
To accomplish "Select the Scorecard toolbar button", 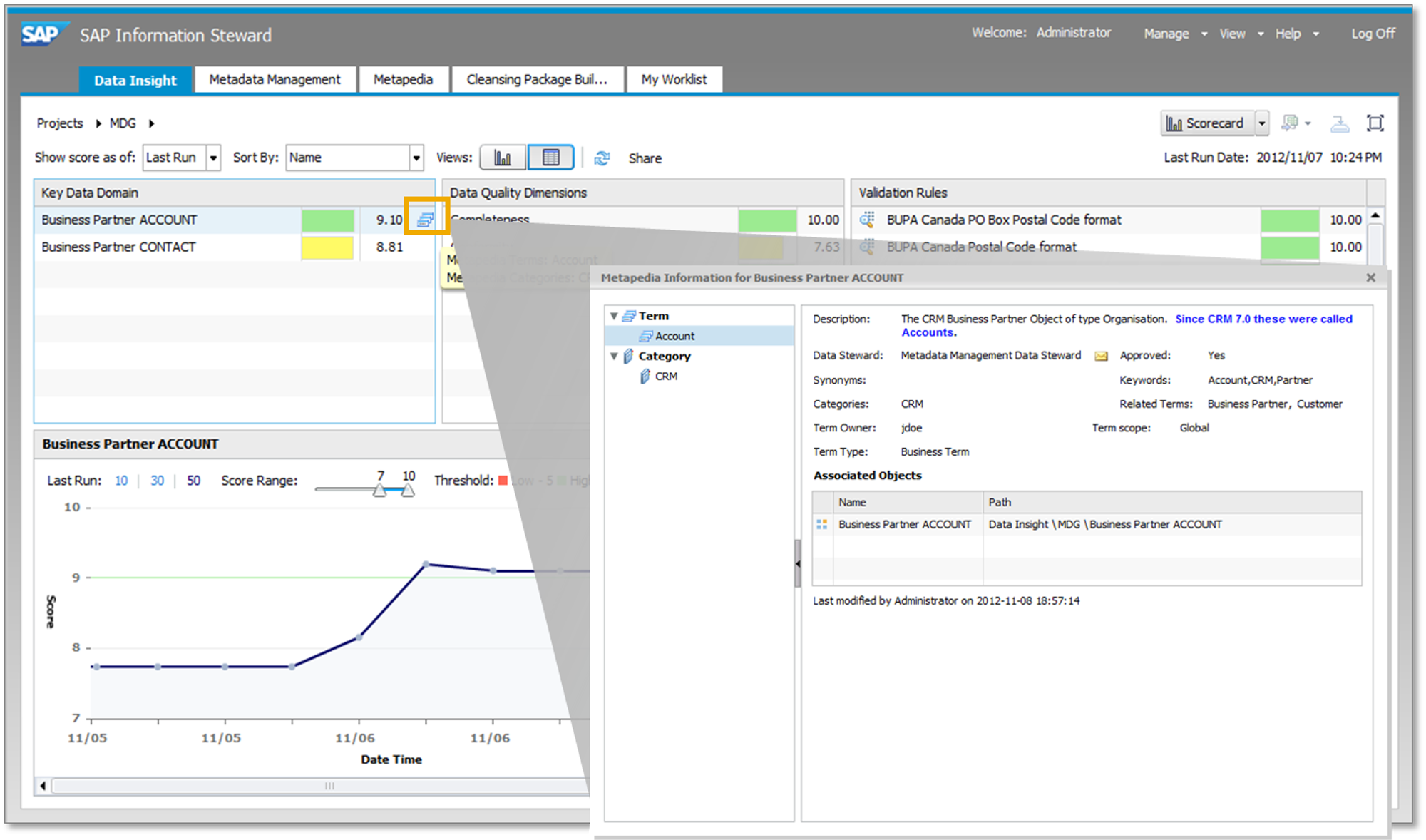I will pyautogui.click(x=1212, y=123).
